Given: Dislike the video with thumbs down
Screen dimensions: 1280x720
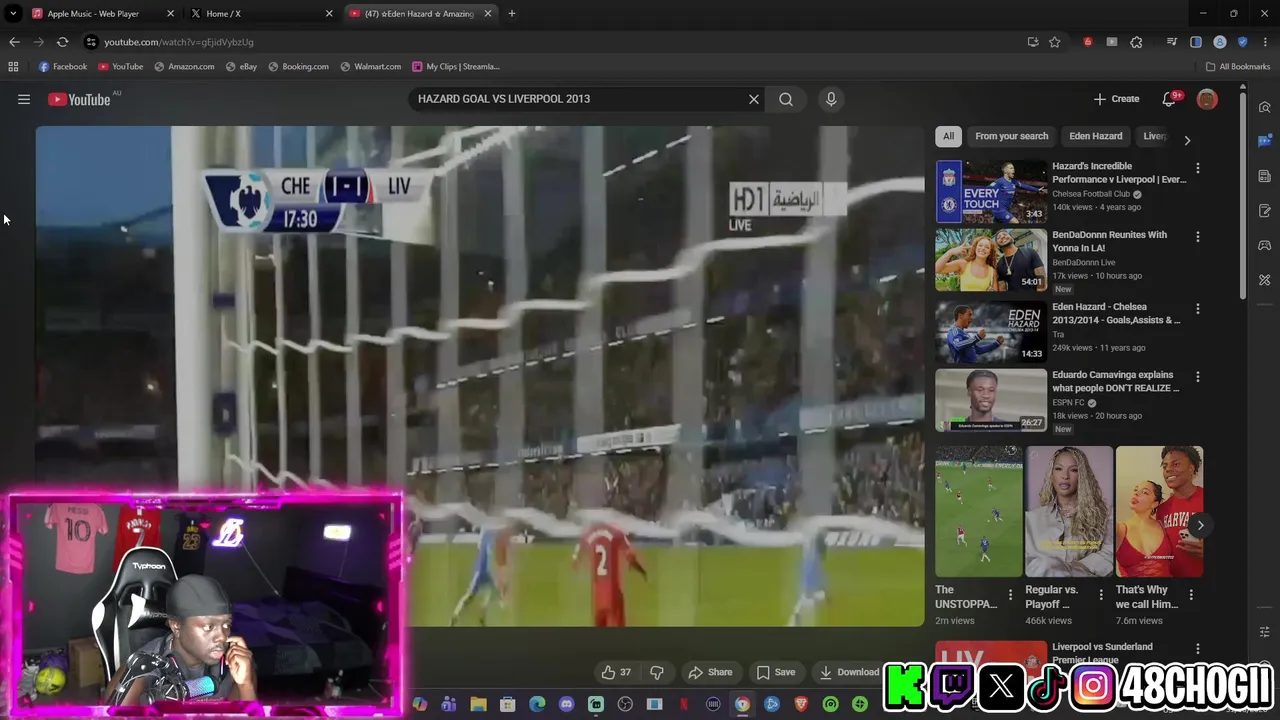Looking at the screenshot, I should 657,672.
